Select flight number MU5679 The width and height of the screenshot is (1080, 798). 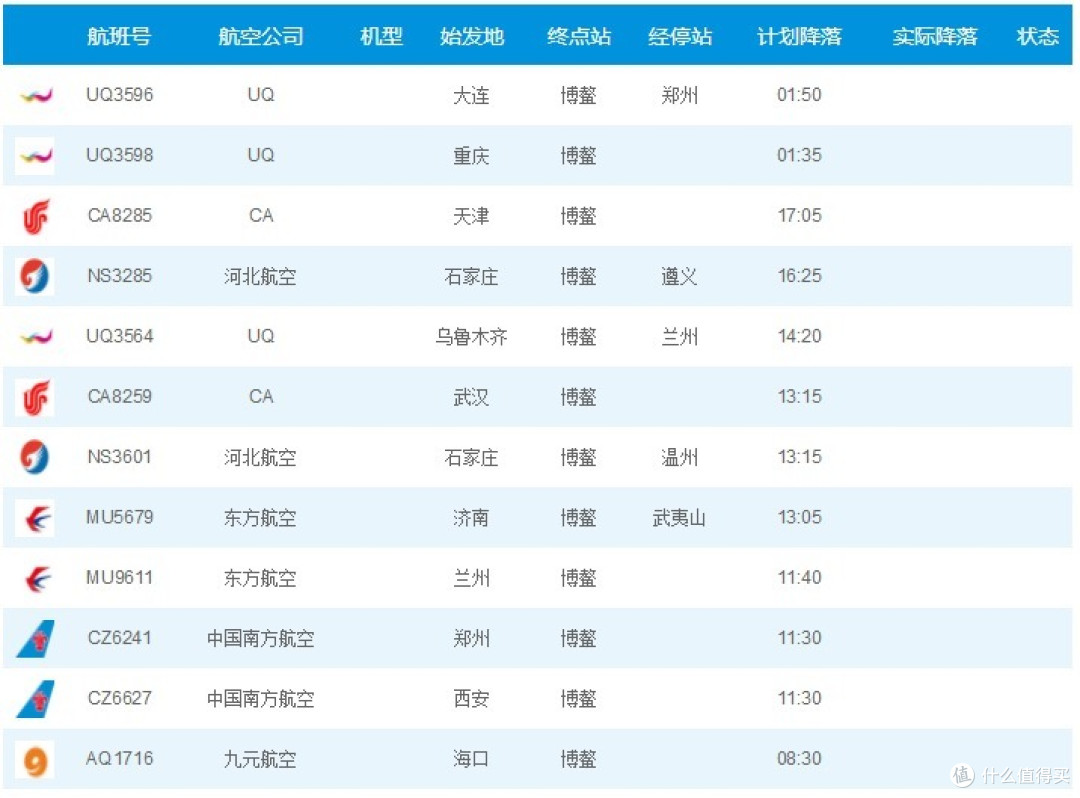click(x=119, y=518)
